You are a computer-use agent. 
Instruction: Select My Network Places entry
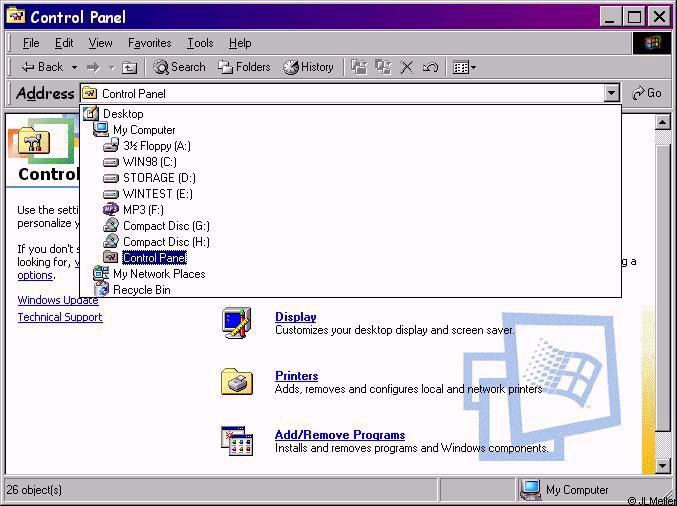coord(159,274)
